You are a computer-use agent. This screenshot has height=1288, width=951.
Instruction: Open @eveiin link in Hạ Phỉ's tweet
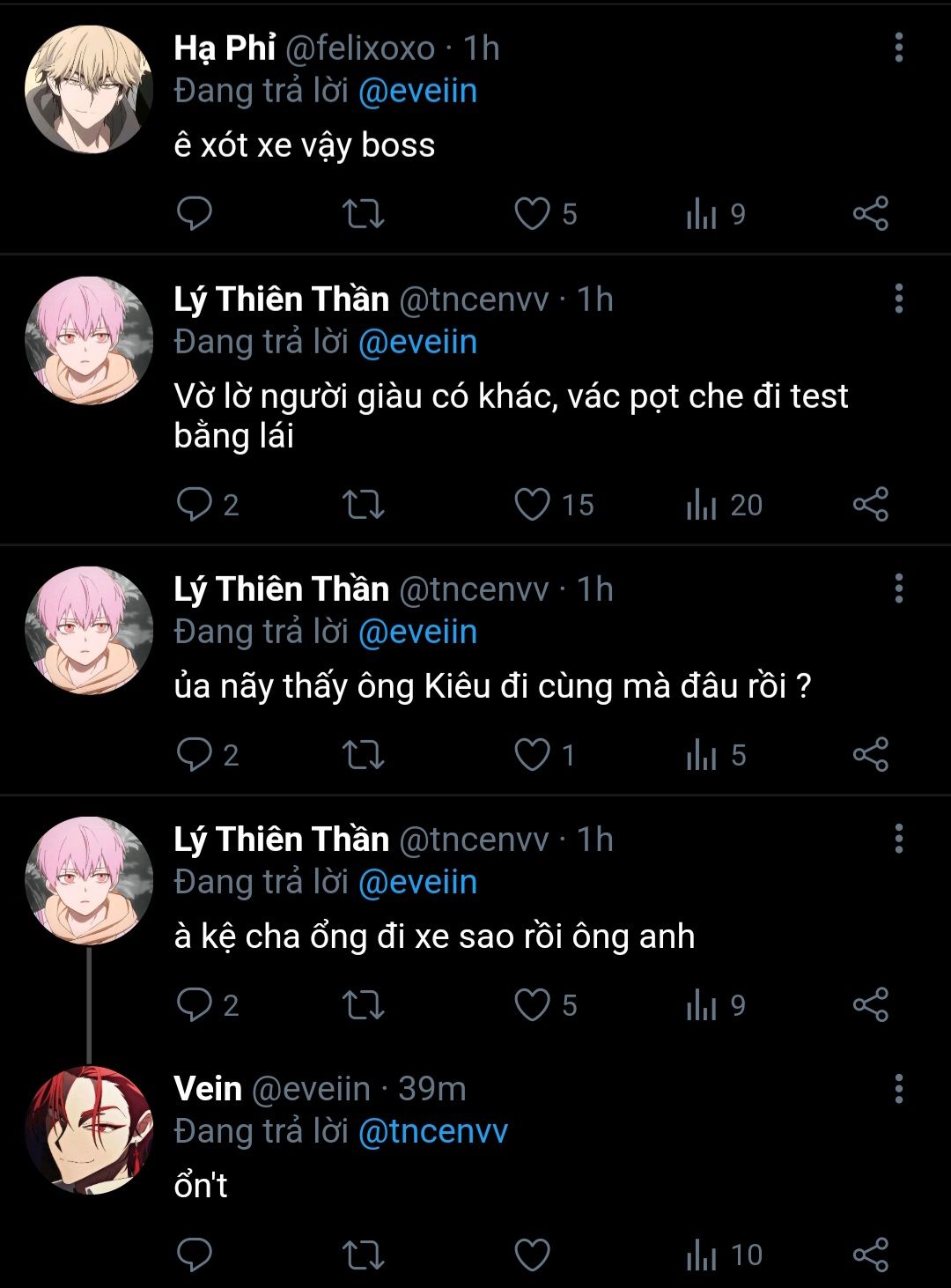(x=417, y=91)
